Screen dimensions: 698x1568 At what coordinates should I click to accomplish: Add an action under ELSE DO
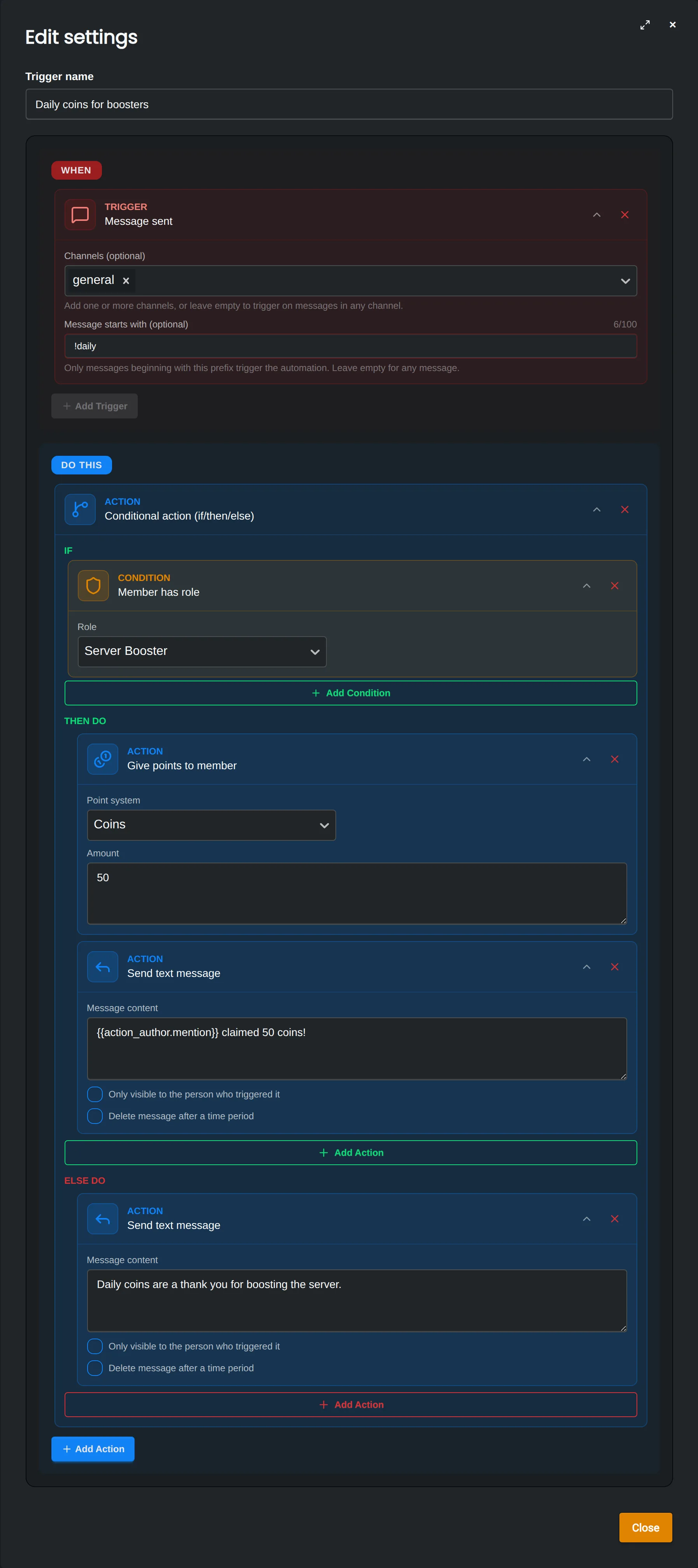point(351,1404)
